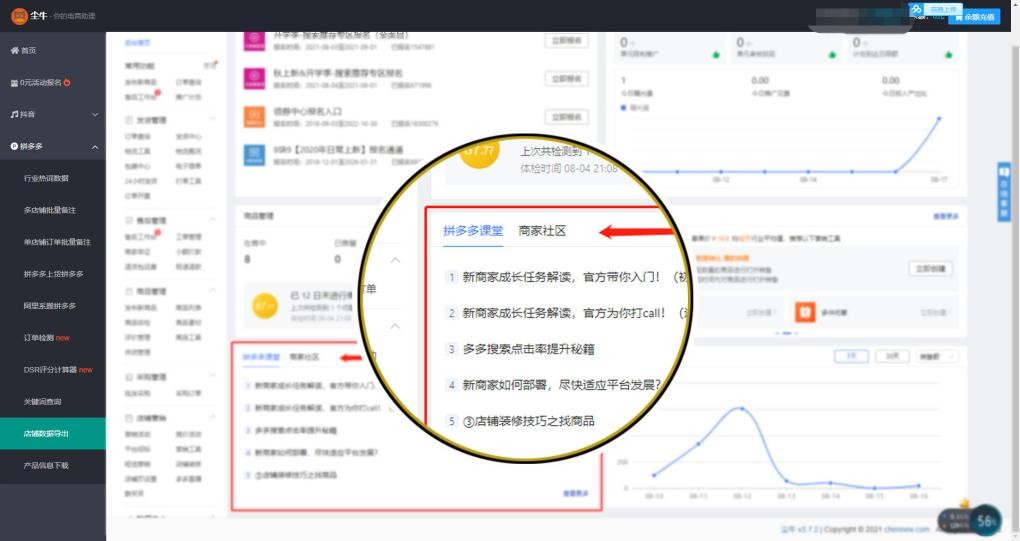Collapse the 售后管理 section chevron
This screenshot has width=1020, height=541.
[x=213, y=219]
